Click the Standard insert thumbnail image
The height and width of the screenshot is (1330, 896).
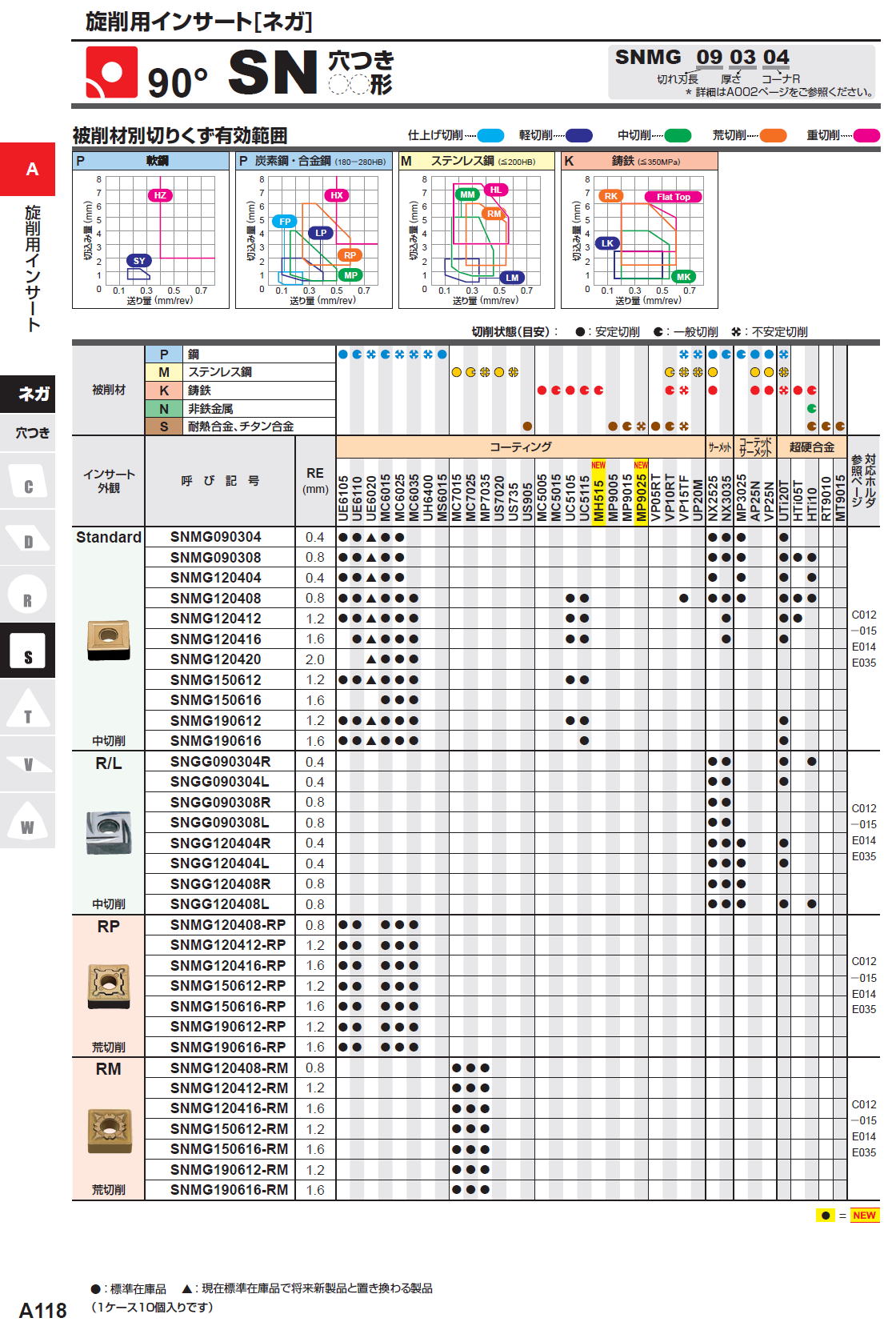coord(108,639)
